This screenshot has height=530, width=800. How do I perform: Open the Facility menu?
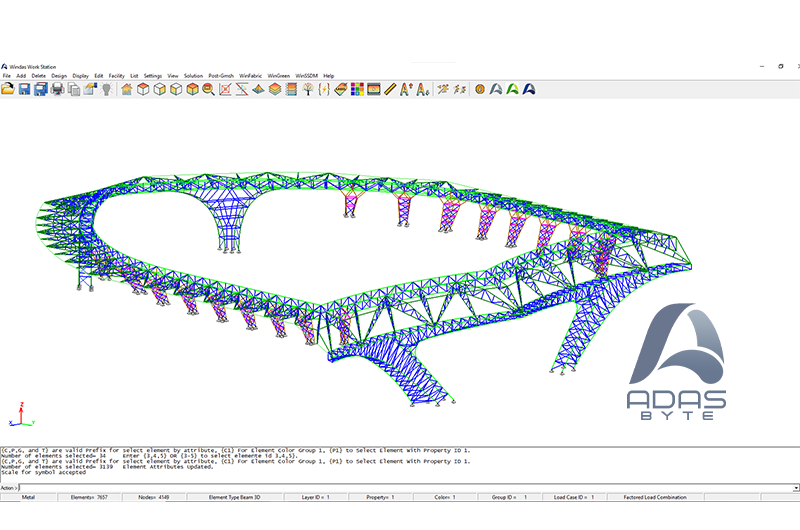(116, 75)
